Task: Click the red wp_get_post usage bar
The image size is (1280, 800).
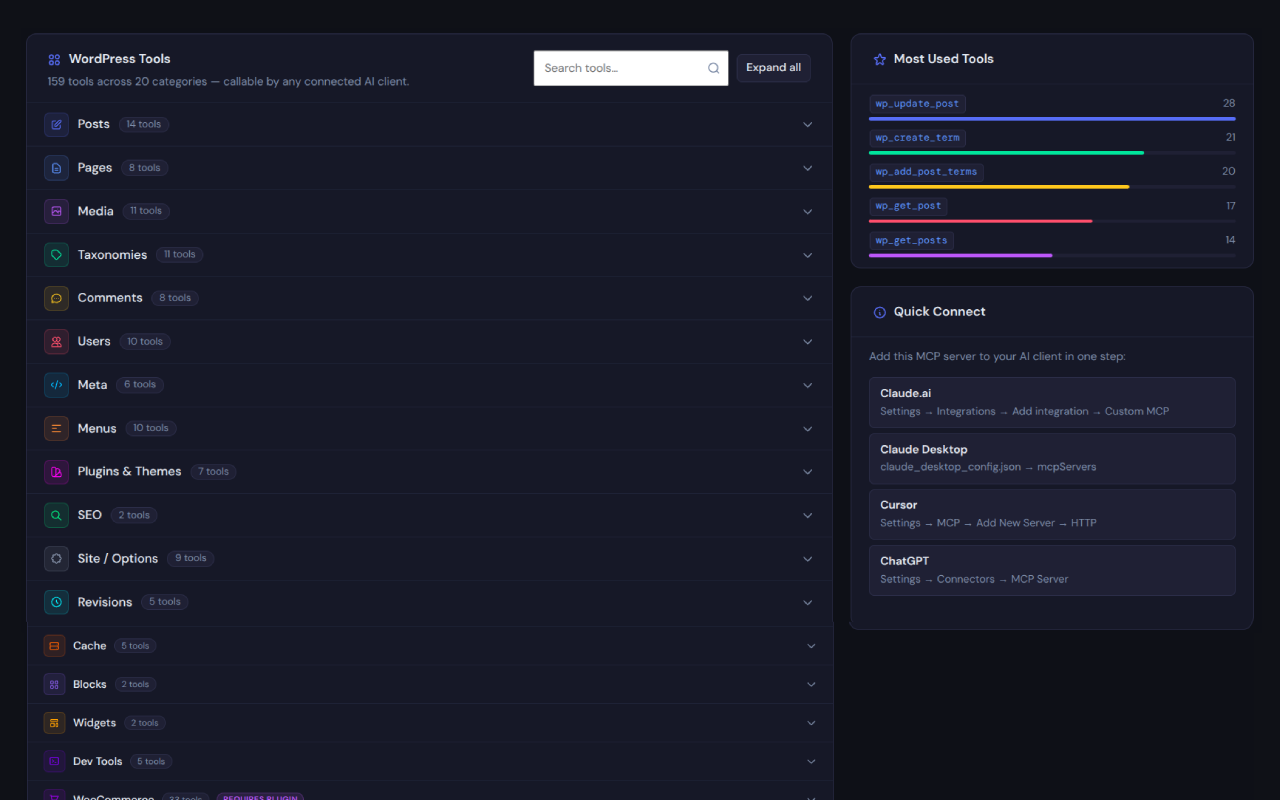Action: pos(981,221)
